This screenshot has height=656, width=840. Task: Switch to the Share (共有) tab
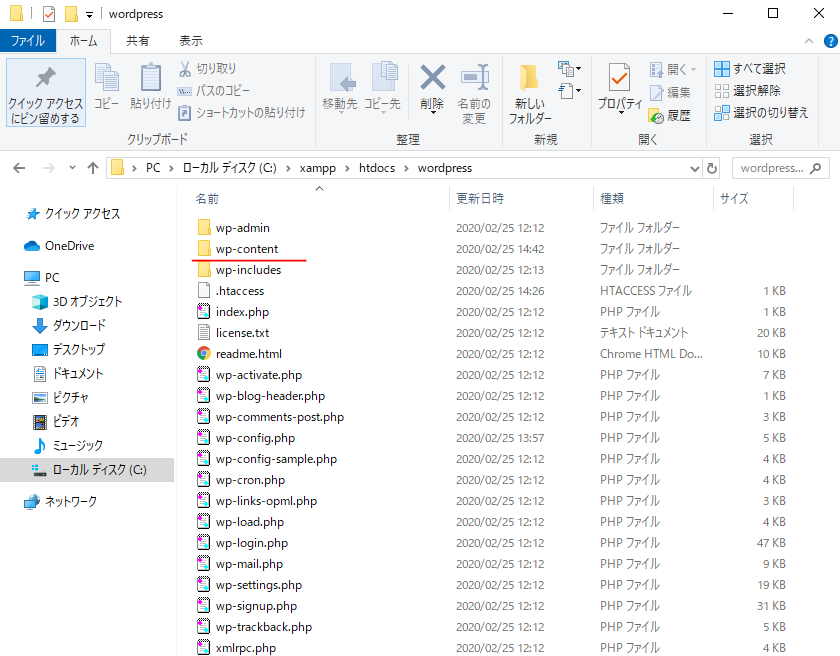(x=138, y=41)
